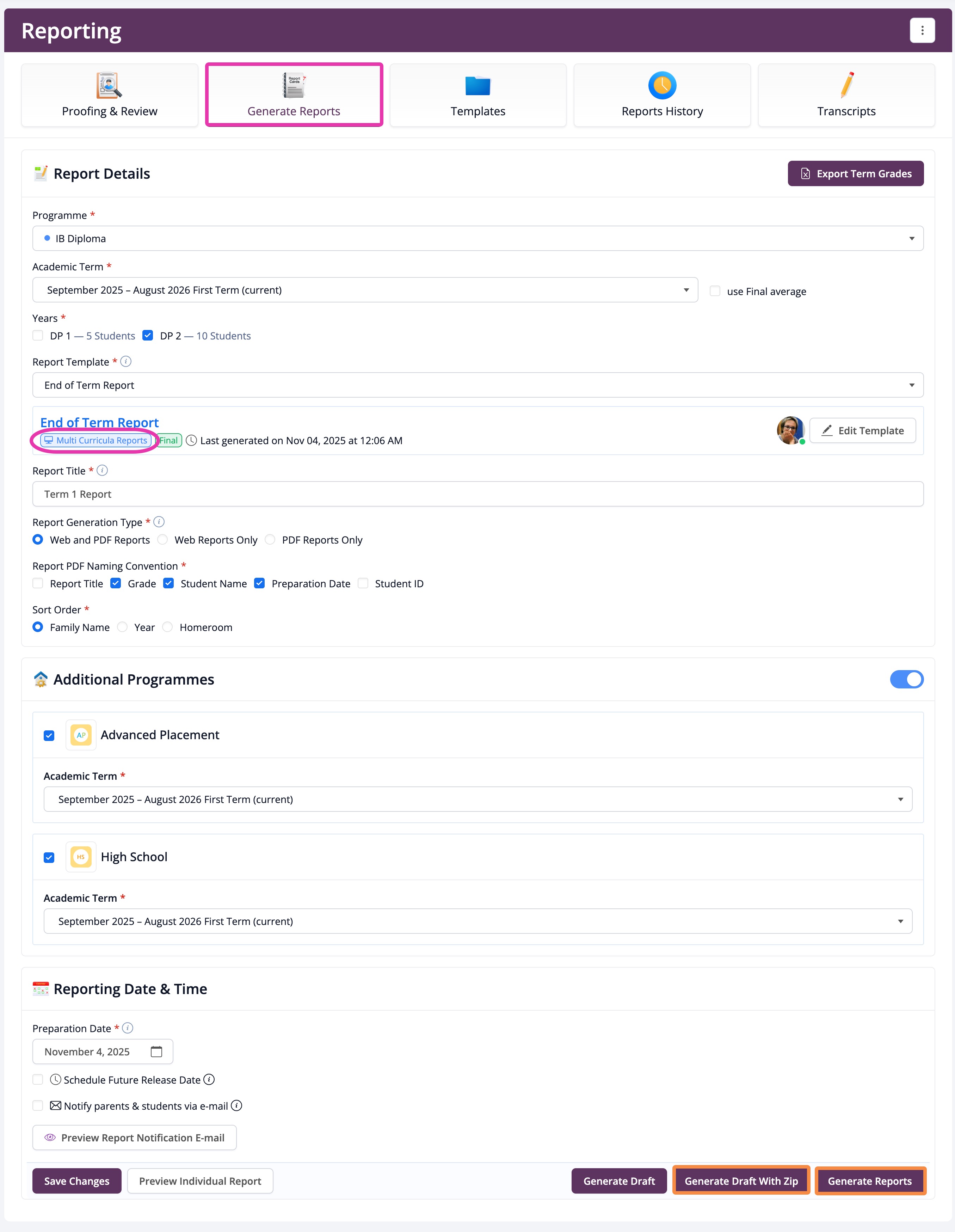Enable the use Final average checkbox

tap(715, 291)
